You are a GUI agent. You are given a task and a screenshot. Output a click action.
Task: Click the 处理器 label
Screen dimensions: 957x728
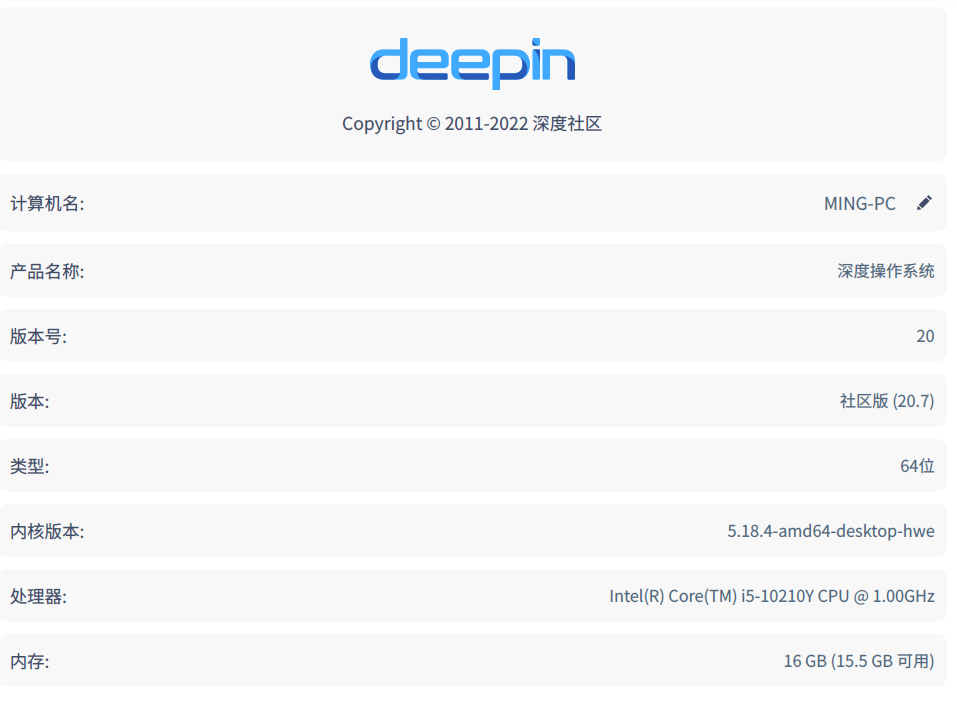[38, 596]
